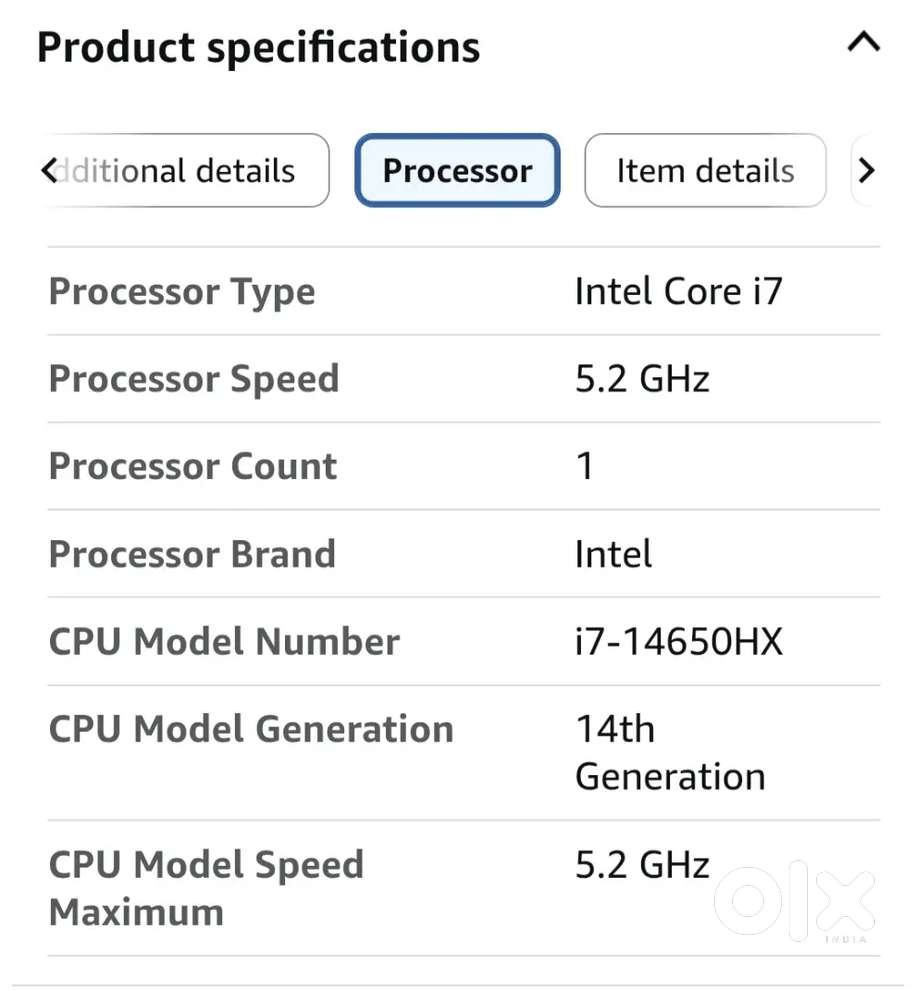Image resolution: width=916 pixels, height=999 pixels.
Task: Click the Intel Core i7 value
Action: coord(678,292)
